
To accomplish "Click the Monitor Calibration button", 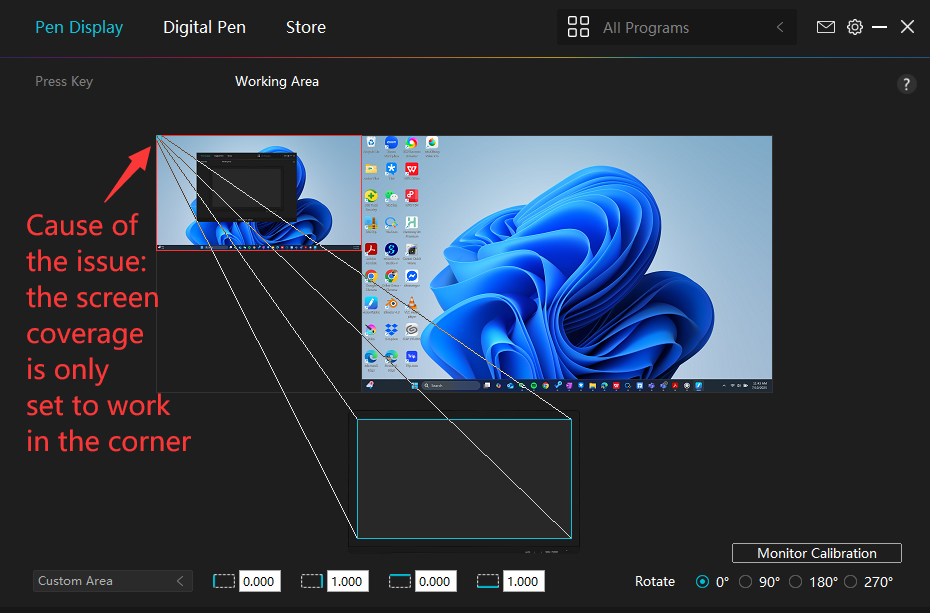I will click(x=817, y=553).
